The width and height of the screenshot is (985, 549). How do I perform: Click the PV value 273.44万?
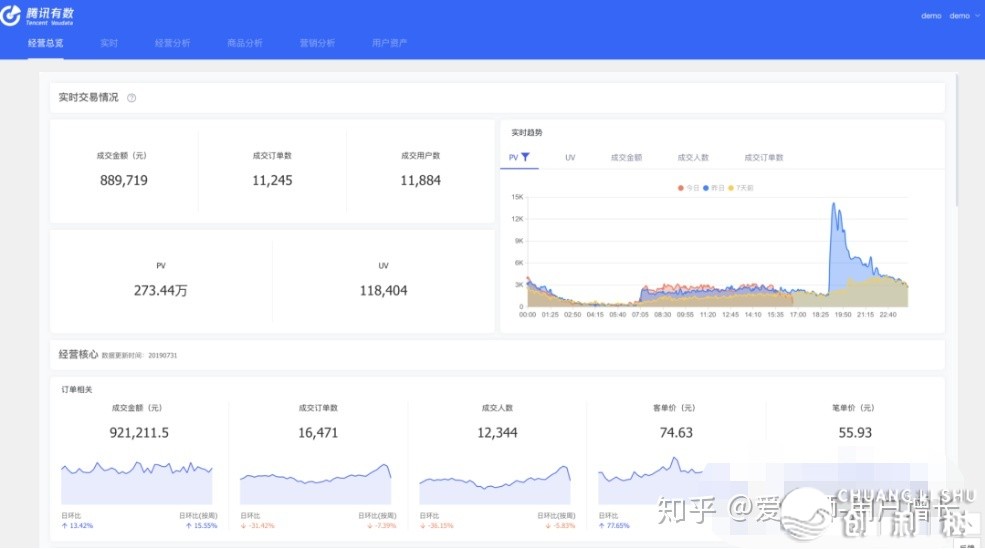pyautogui.click(x=161, y=290)
